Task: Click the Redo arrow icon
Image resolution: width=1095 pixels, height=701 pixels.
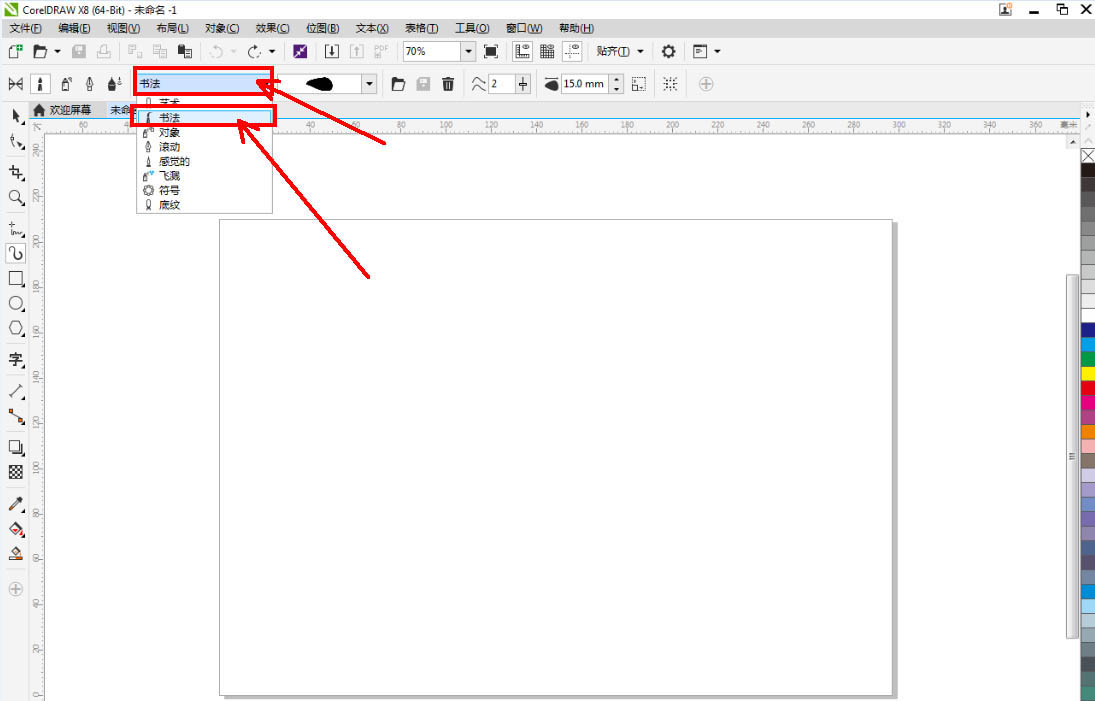Action: tap(254, 51)
